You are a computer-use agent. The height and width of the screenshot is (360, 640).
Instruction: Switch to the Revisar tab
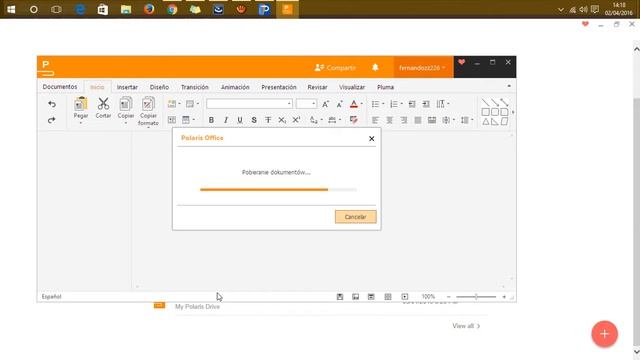tap(317, 87)
